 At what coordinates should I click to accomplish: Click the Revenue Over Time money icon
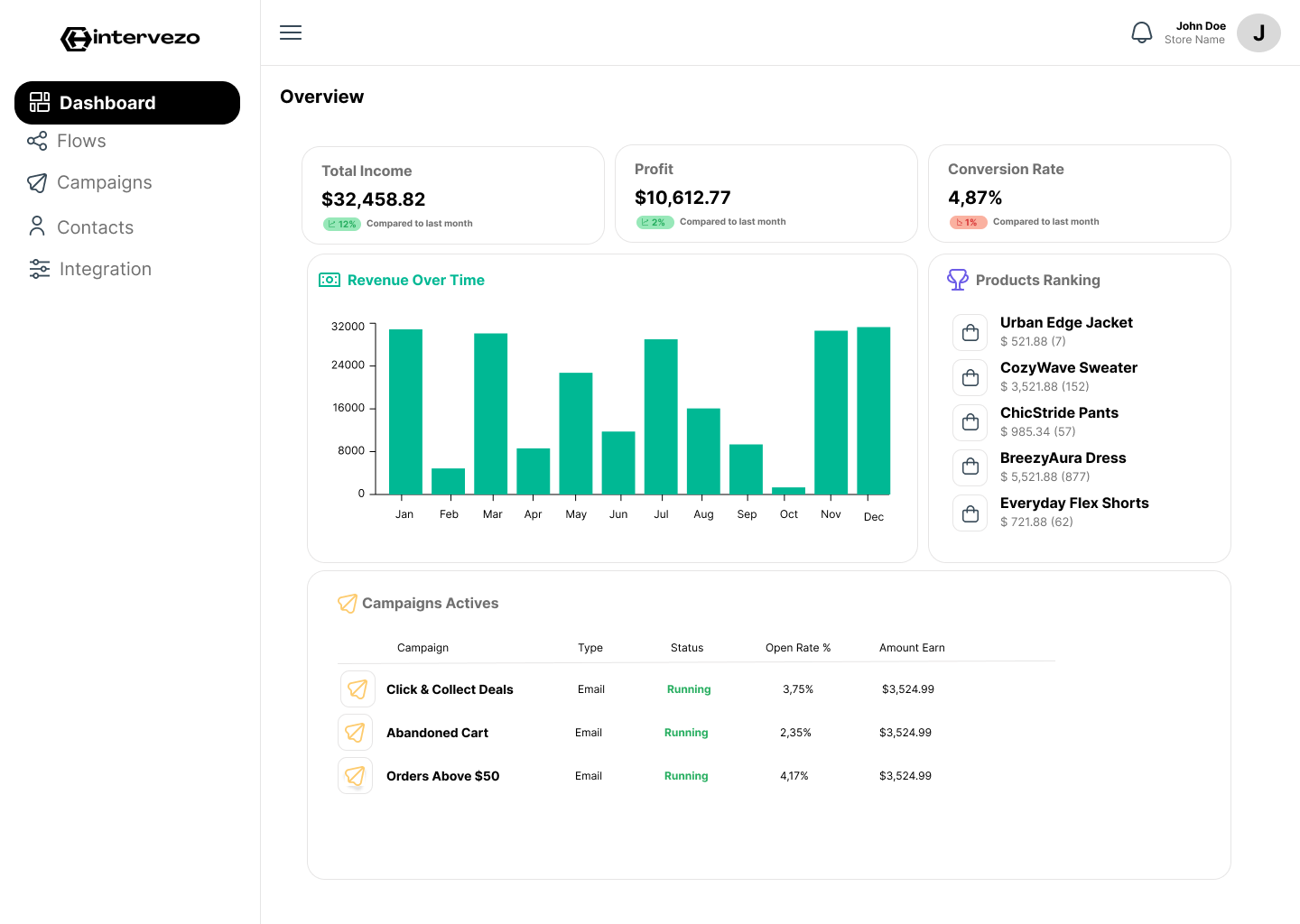point(330,280)
